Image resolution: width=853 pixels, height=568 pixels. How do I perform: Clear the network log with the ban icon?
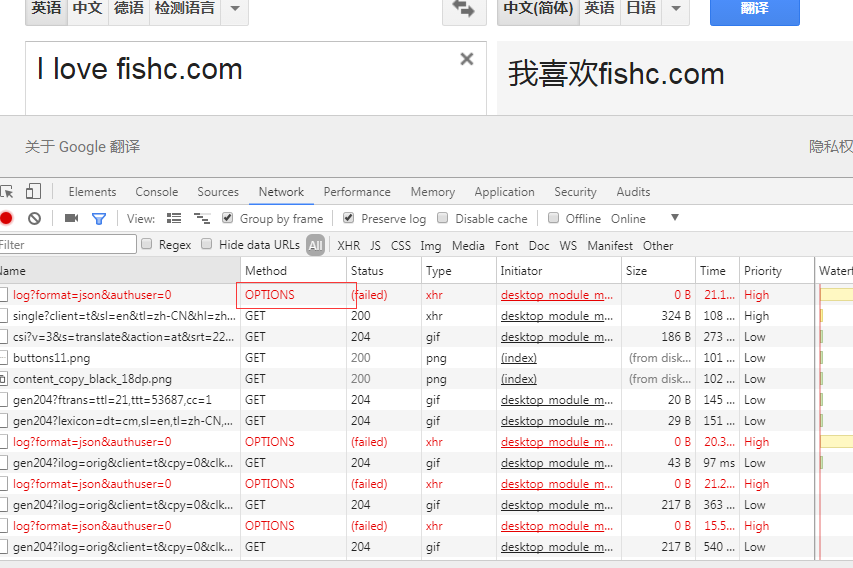click(34, 219)
